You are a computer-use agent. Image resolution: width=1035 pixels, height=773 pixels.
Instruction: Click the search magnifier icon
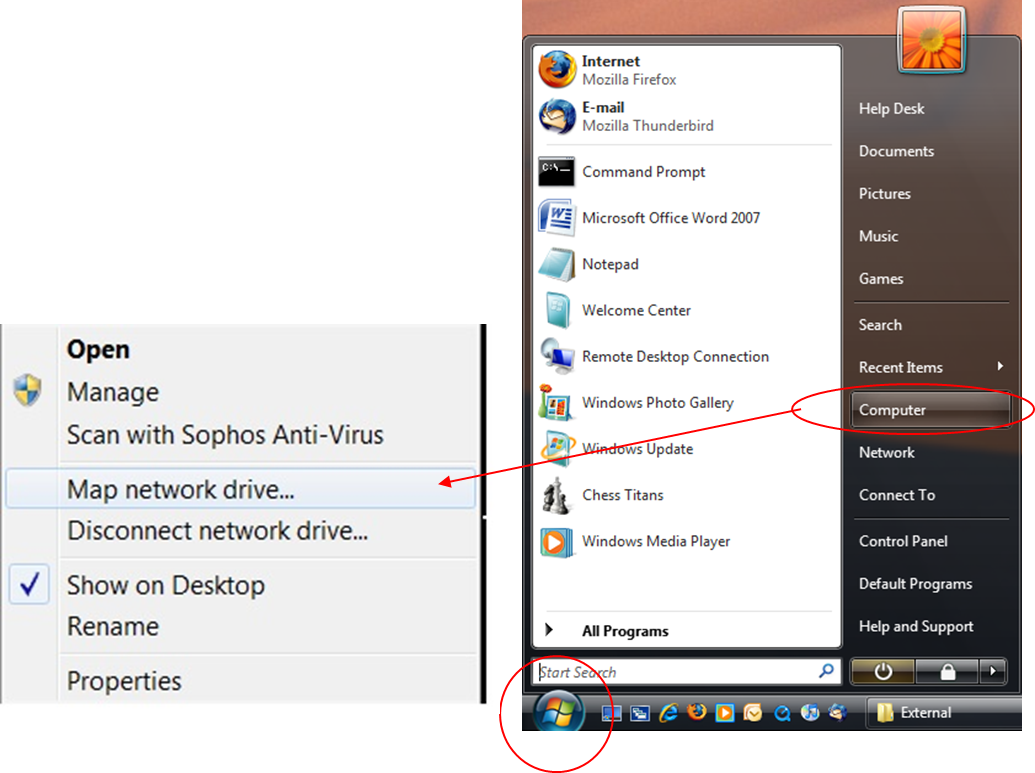coord(826,671)
